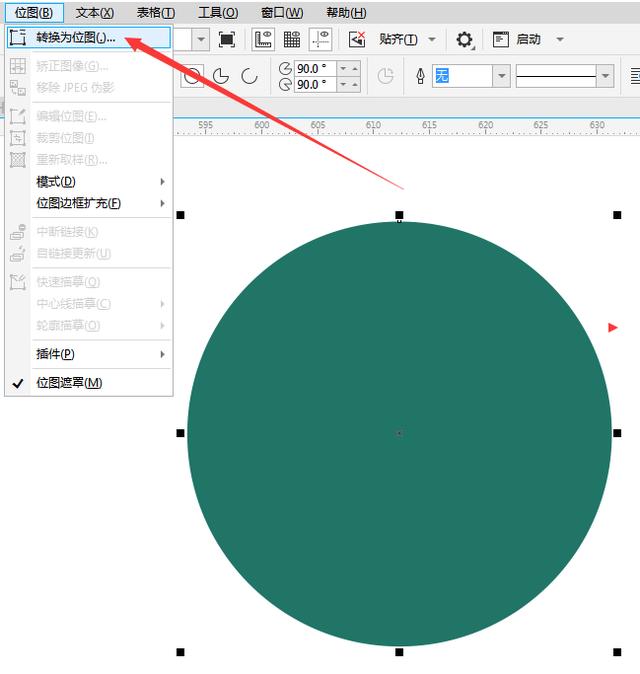Screen dimensions: 640x674
Task: Expand the 插件(P) submenu
Action: (89, 354)
